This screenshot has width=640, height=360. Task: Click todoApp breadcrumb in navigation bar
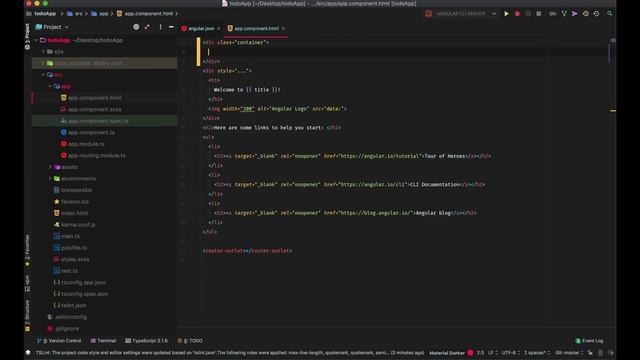45,13
